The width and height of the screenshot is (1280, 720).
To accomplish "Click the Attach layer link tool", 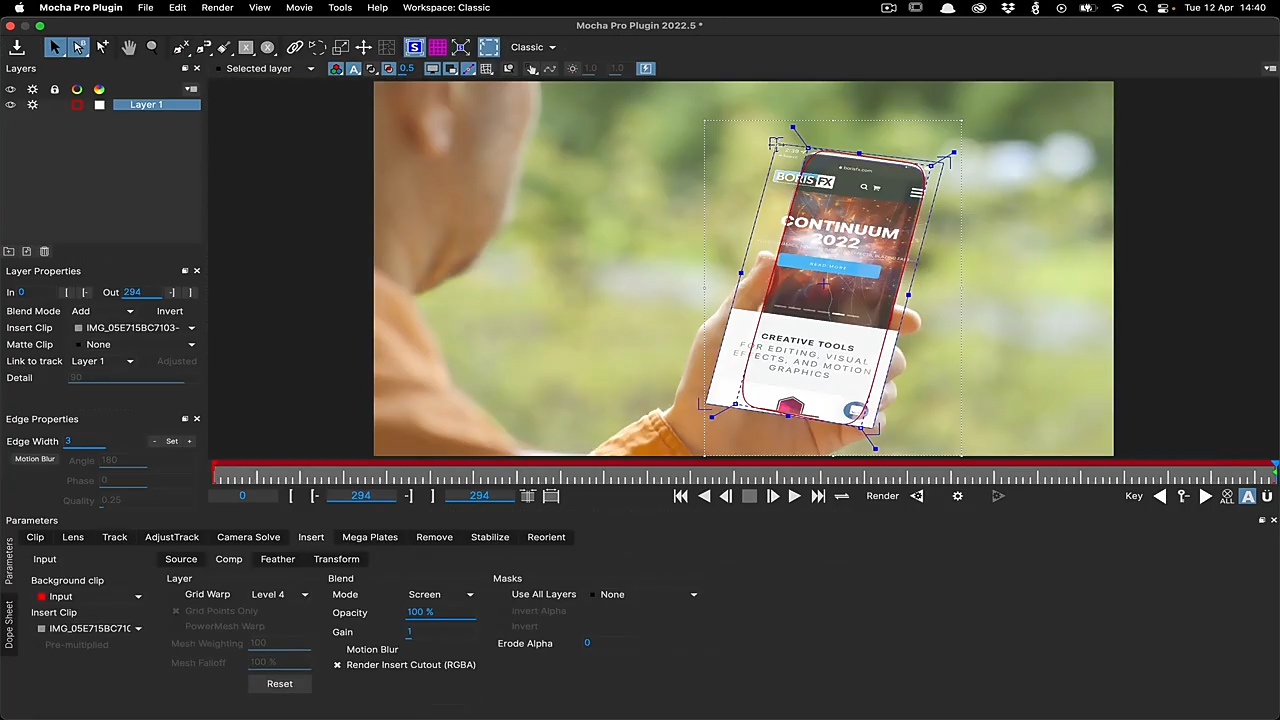I will point(294,47).
